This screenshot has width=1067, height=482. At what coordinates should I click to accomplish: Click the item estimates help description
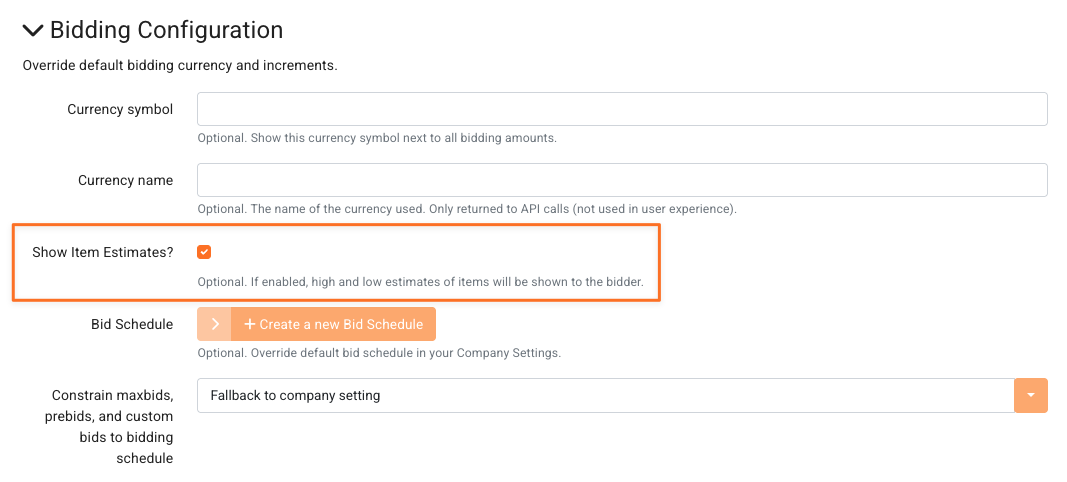point(420,282)
